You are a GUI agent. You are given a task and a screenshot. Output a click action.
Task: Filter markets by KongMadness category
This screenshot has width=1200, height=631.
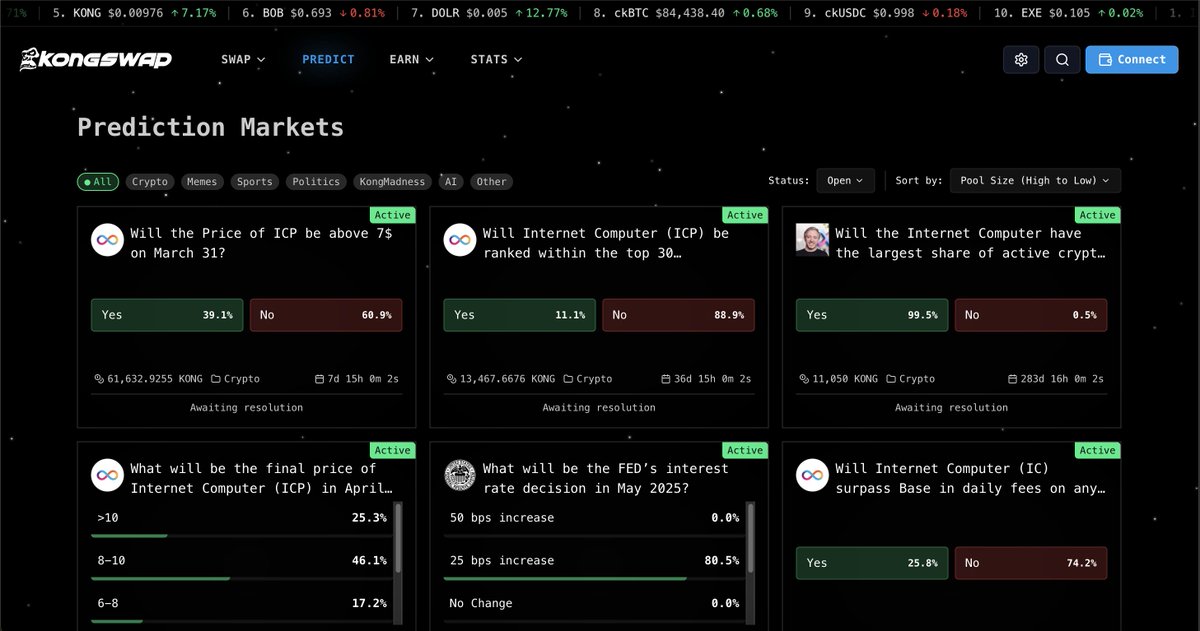point(393,182)
